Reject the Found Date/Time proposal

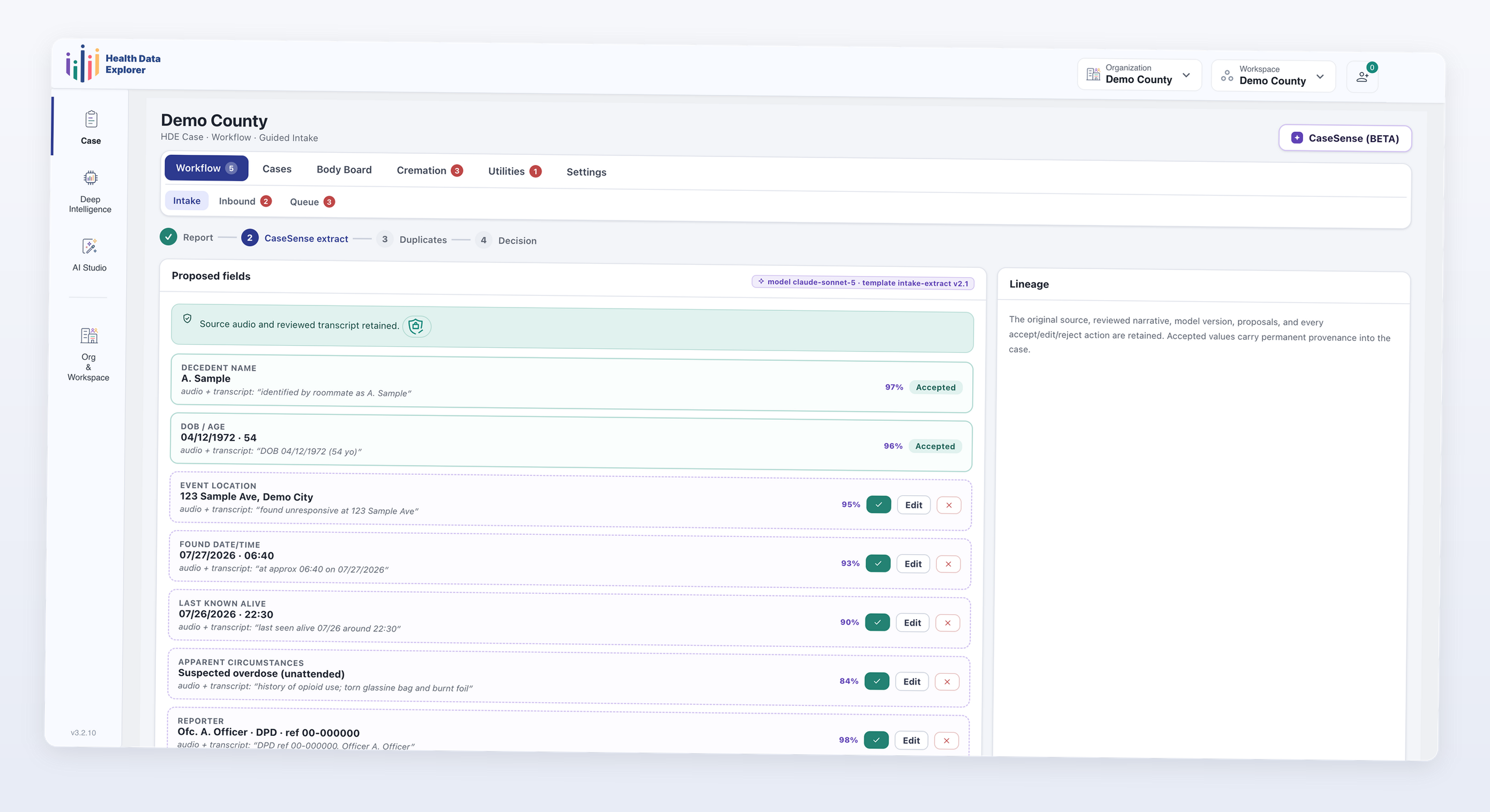coord(948,564)
